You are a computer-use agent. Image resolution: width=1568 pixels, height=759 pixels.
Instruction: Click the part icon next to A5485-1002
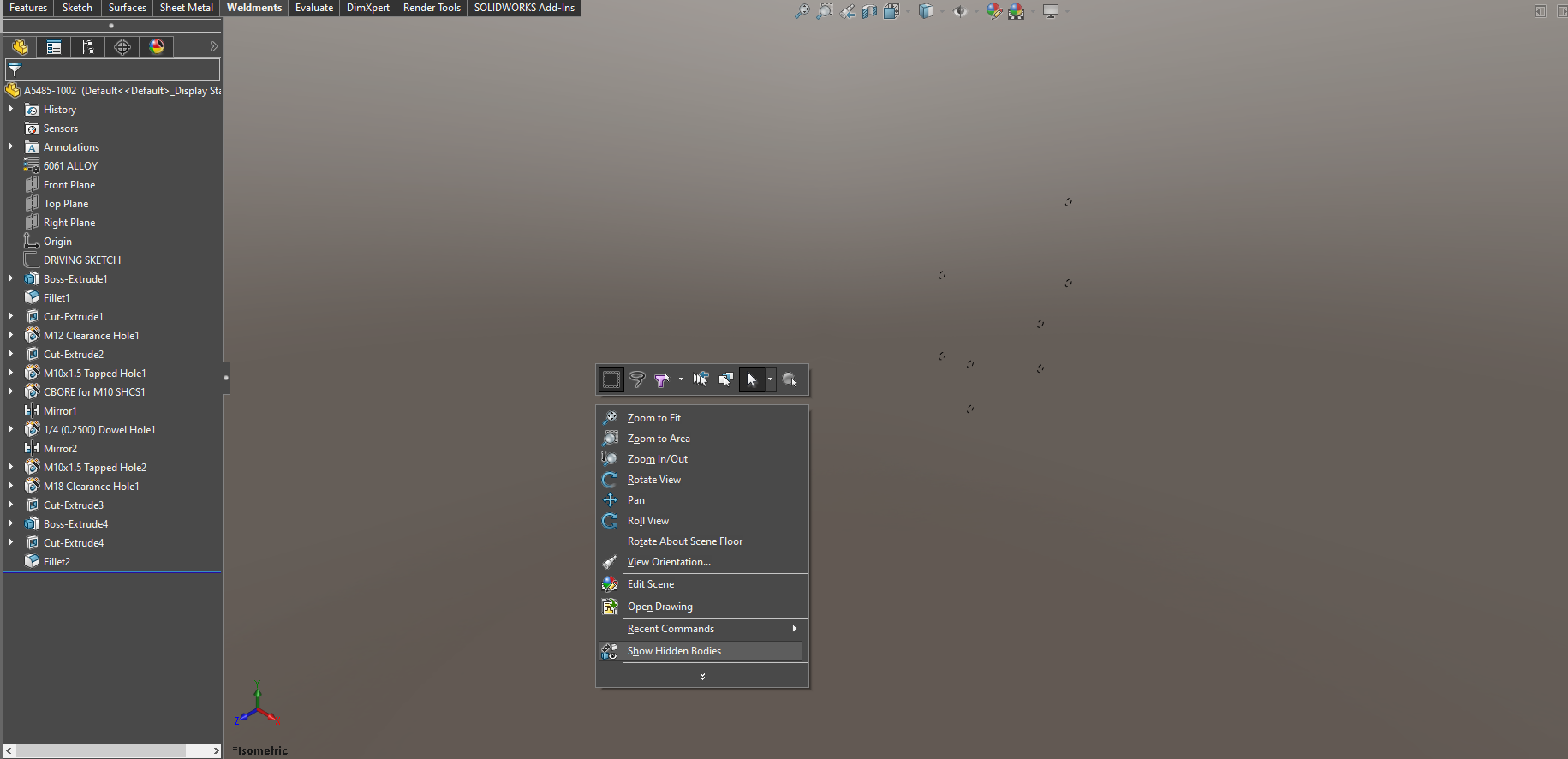pyautogui.click(x=13, y=90)
